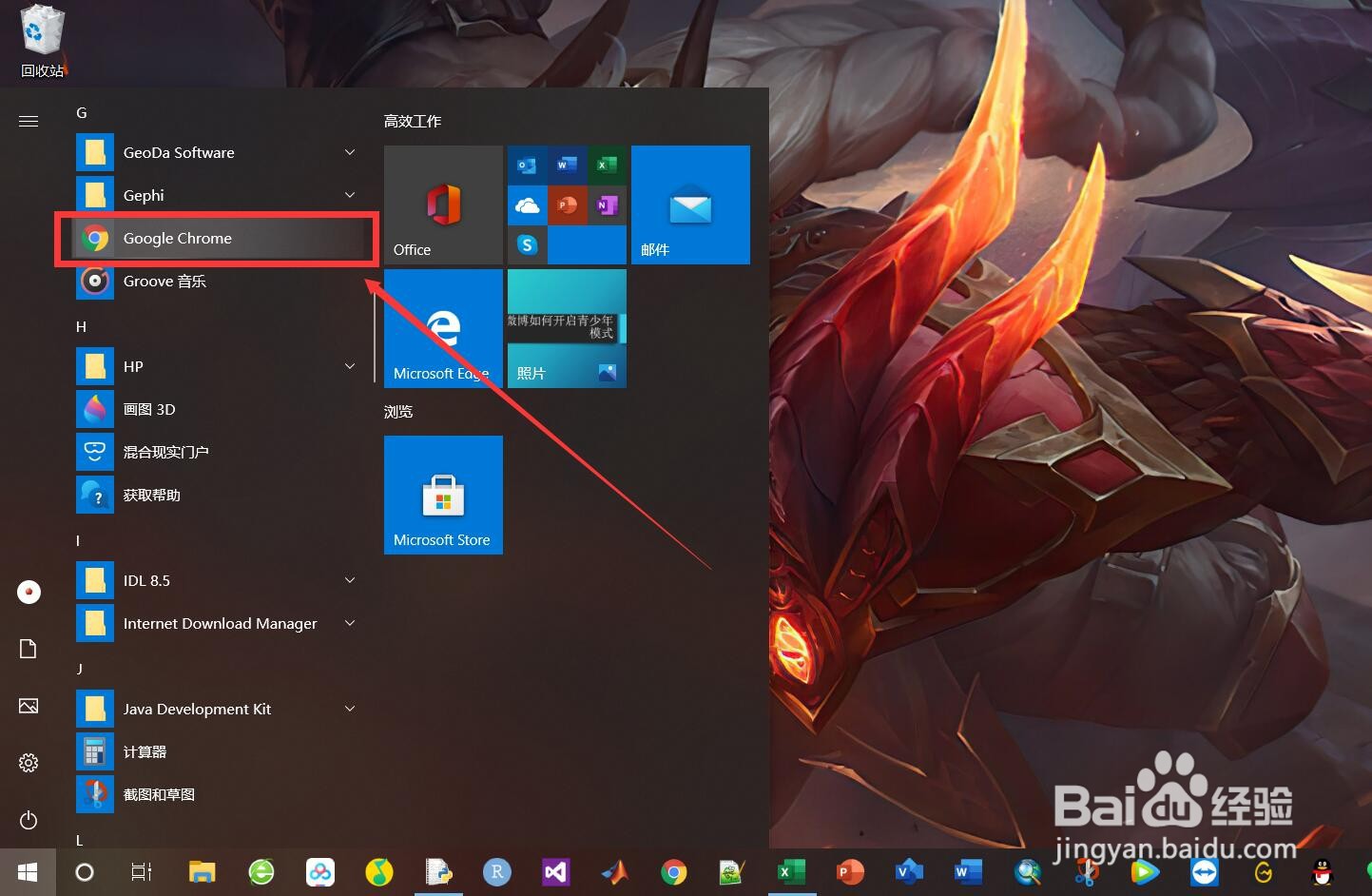1372x896 pixels.
Task: Open Word from the taskbar
Action: coord(968,871)
